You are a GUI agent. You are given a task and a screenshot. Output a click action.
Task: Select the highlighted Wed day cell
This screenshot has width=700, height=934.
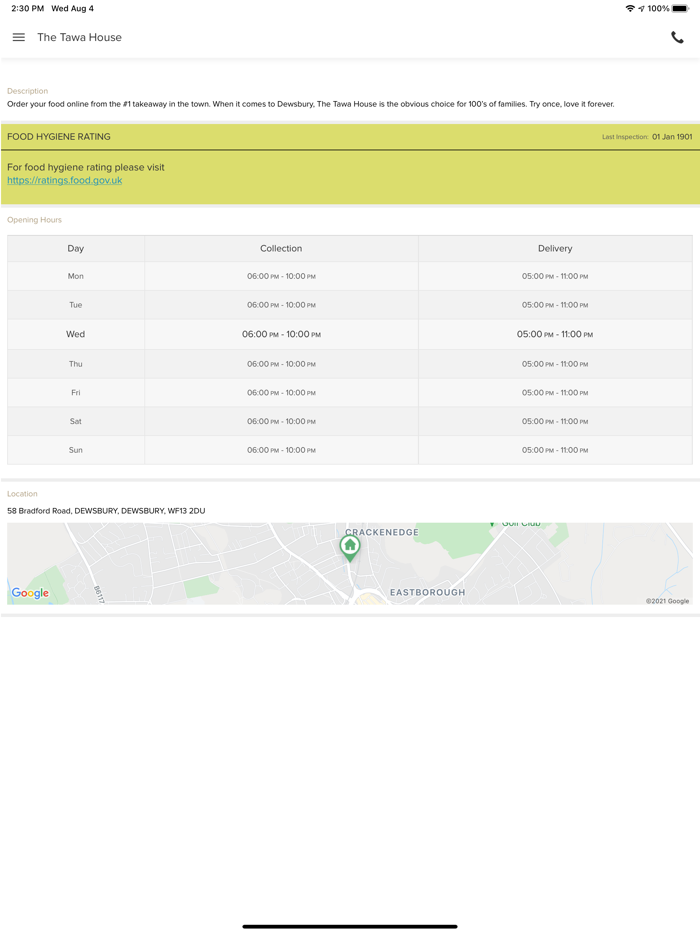76,334
